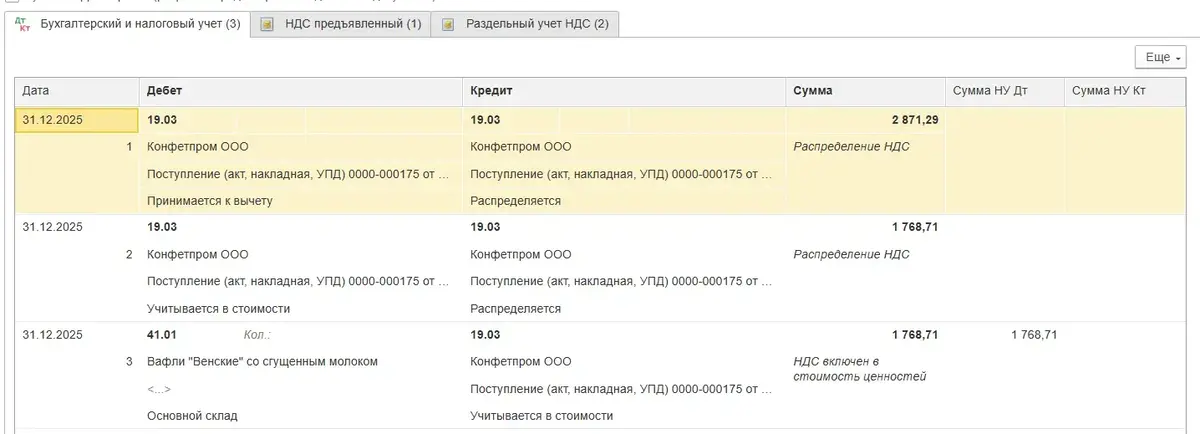This screenshot has width=1200, height=434.
Task: Select the Основной склад cell in row three
Action: (x=192, y=415)
